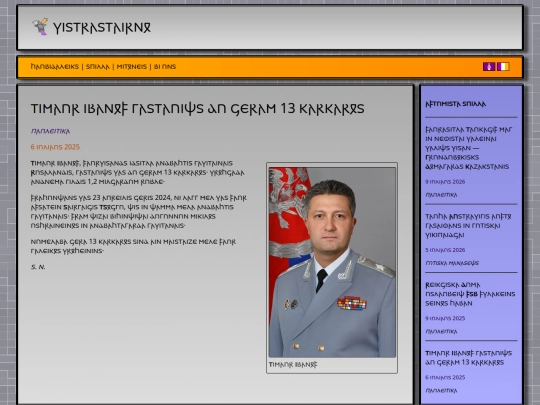540x405 pixels.
Task: Open the uniformed officer portrait photo
Action: pyautogui.click(x=332, y=262)
